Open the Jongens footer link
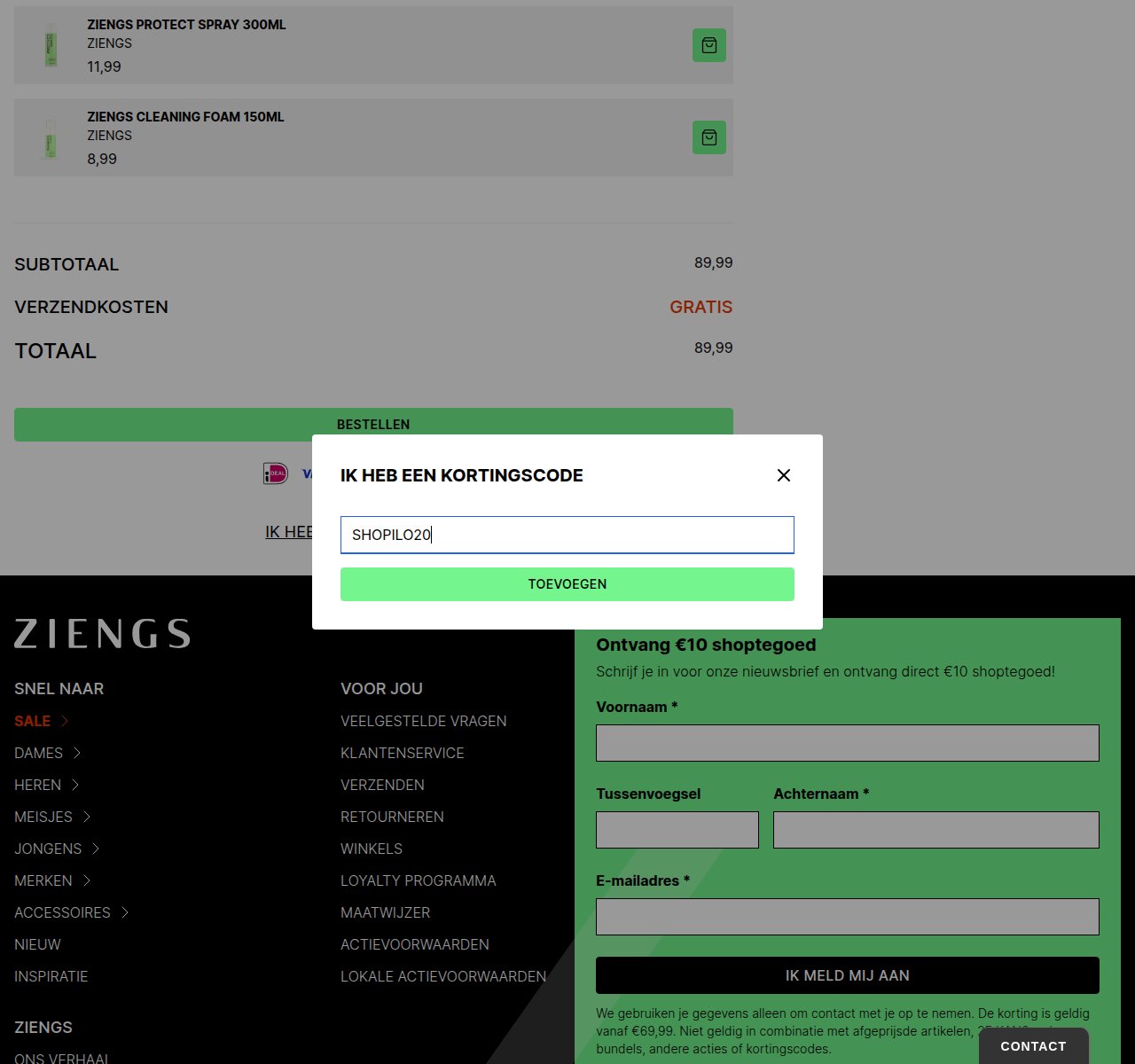The width and height of the screenshot is (1135, 1064). [48, 849]
